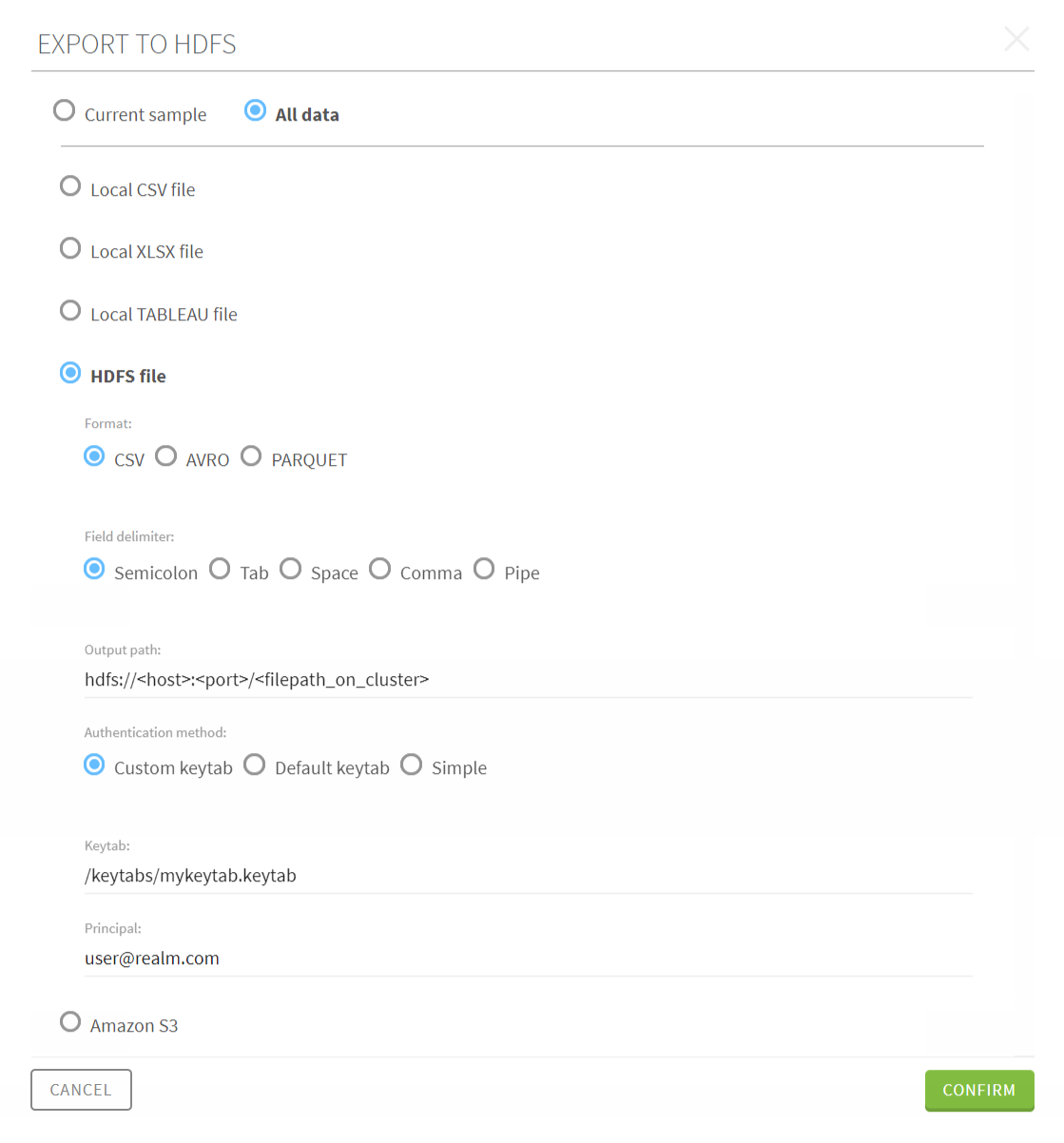Set format to AVRO
This screenshot has height=1143, width=1064.
(166, 456)
